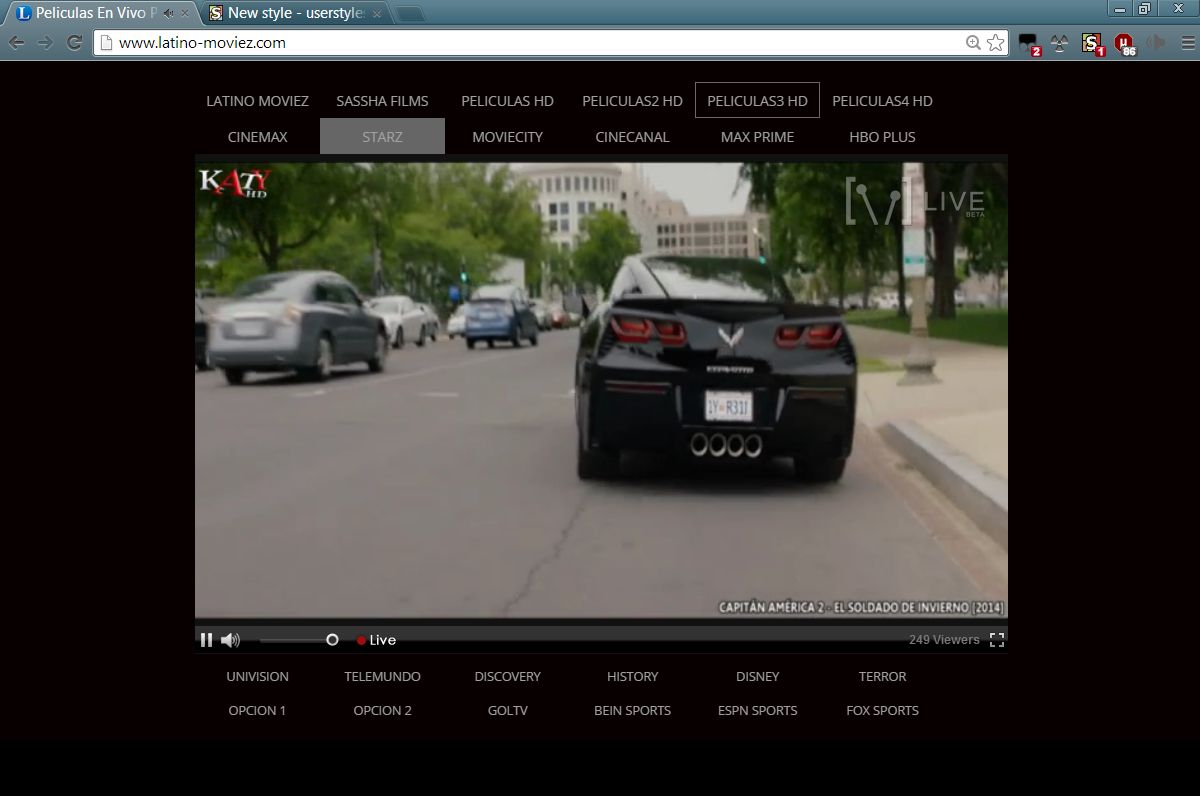Select PELICULAS HD channel
Image resolution: width=1200 pixels, height=796 pixels.
point(507,101)
